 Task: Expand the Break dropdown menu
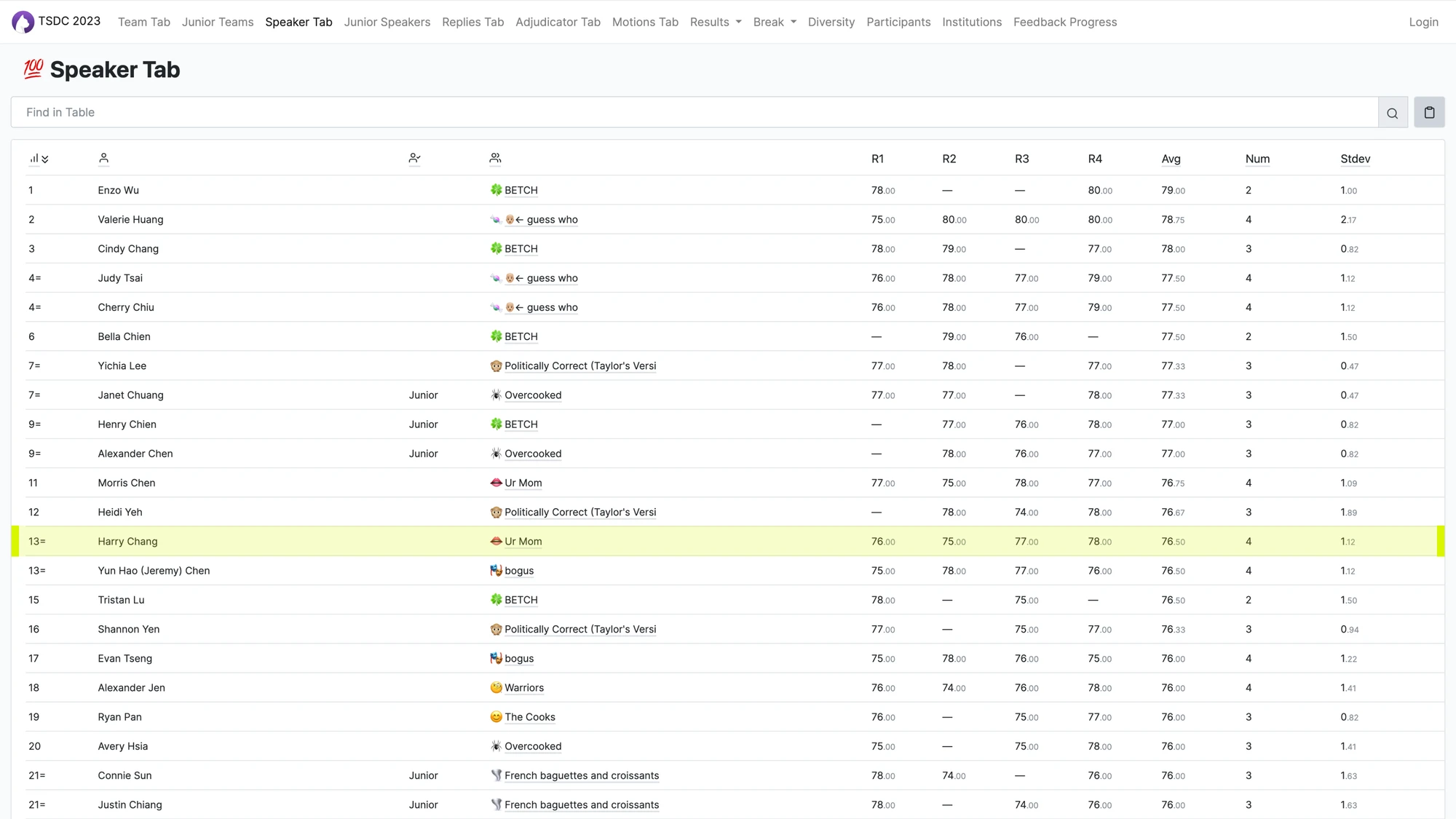774,22
